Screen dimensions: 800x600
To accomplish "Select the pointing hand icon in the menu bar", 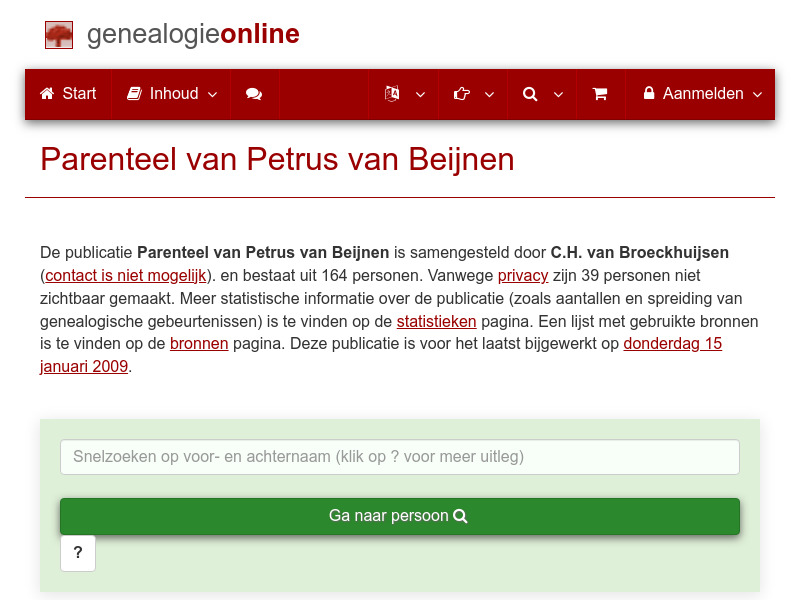I will coord(461,94).
